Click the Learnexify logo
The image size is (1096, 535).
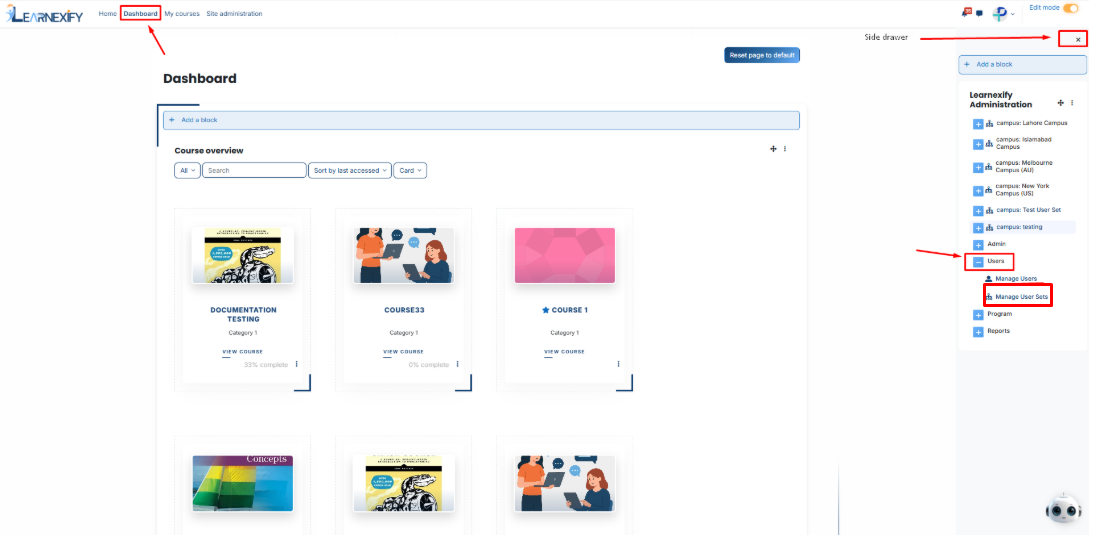(x=45, y=13)
